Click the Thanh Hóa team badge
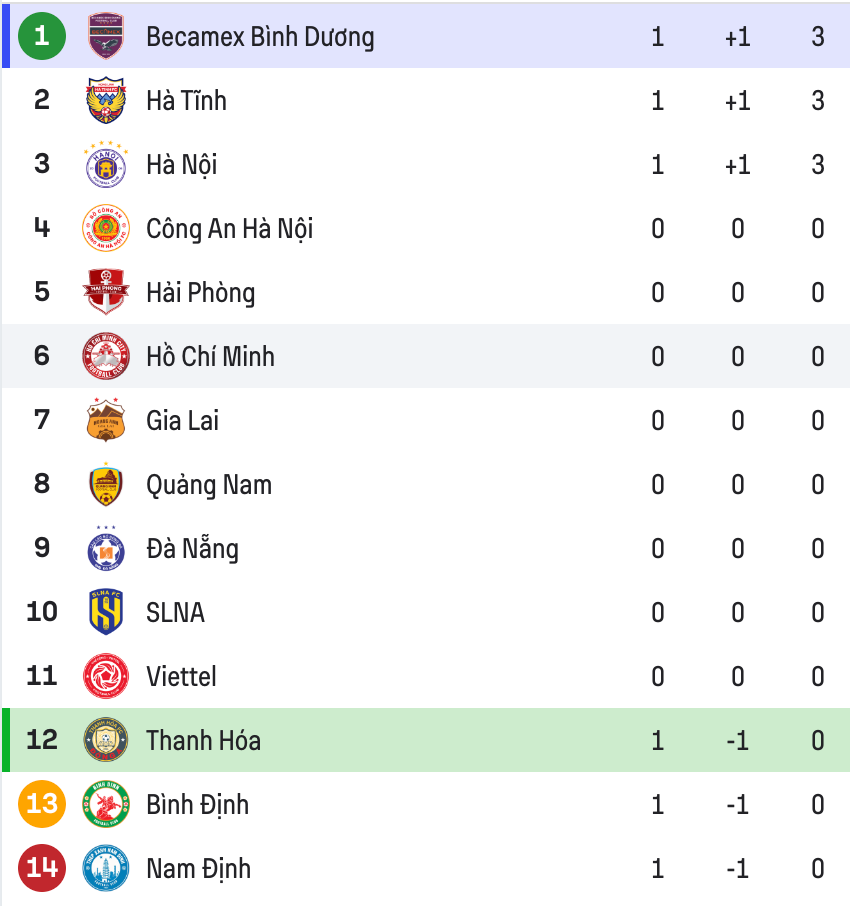This screenshot has width=850, height=906. coord(106,740)
